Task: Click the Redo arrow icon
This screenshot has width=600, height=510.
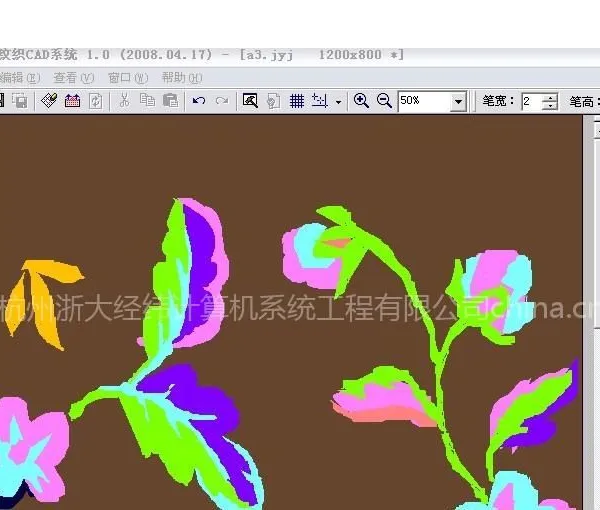Action: 222,101
